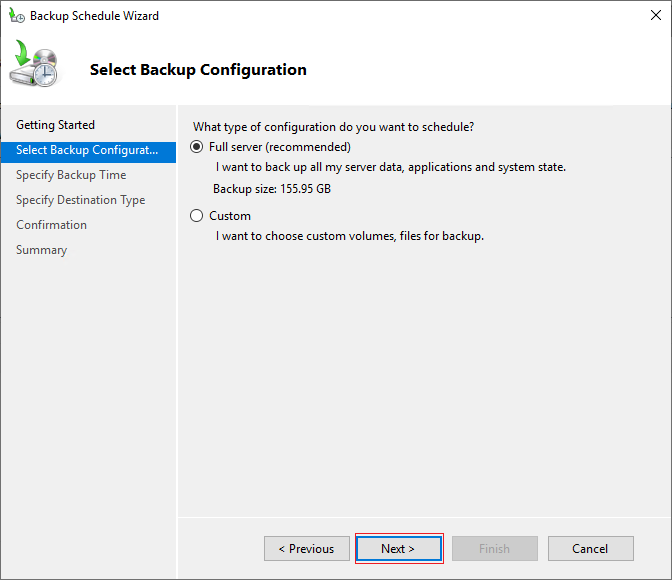Open the Confirmation step in sidebar
672x580 pixels.
tap(51, 225)
